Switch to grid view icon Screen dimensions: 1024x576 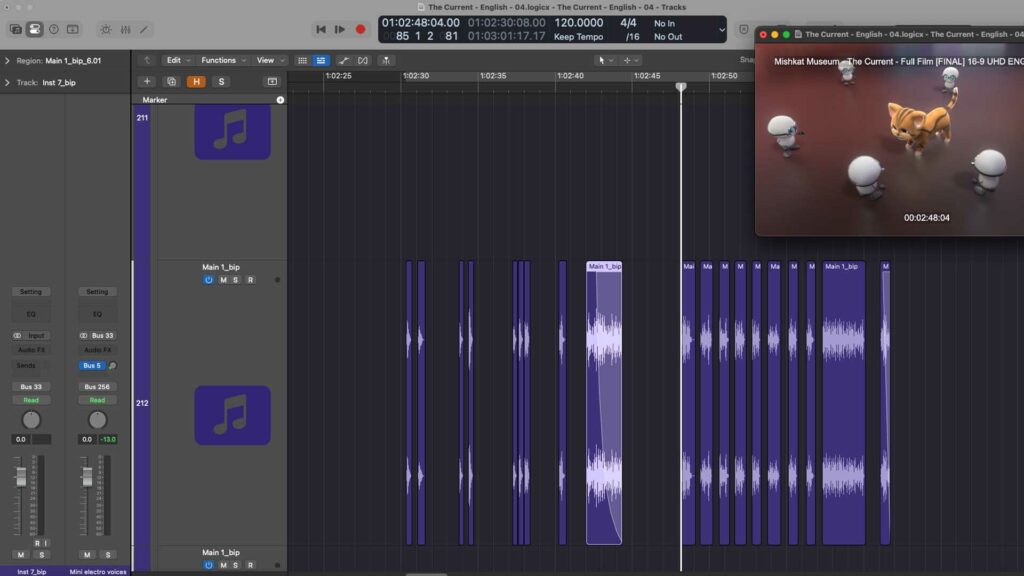302,60
